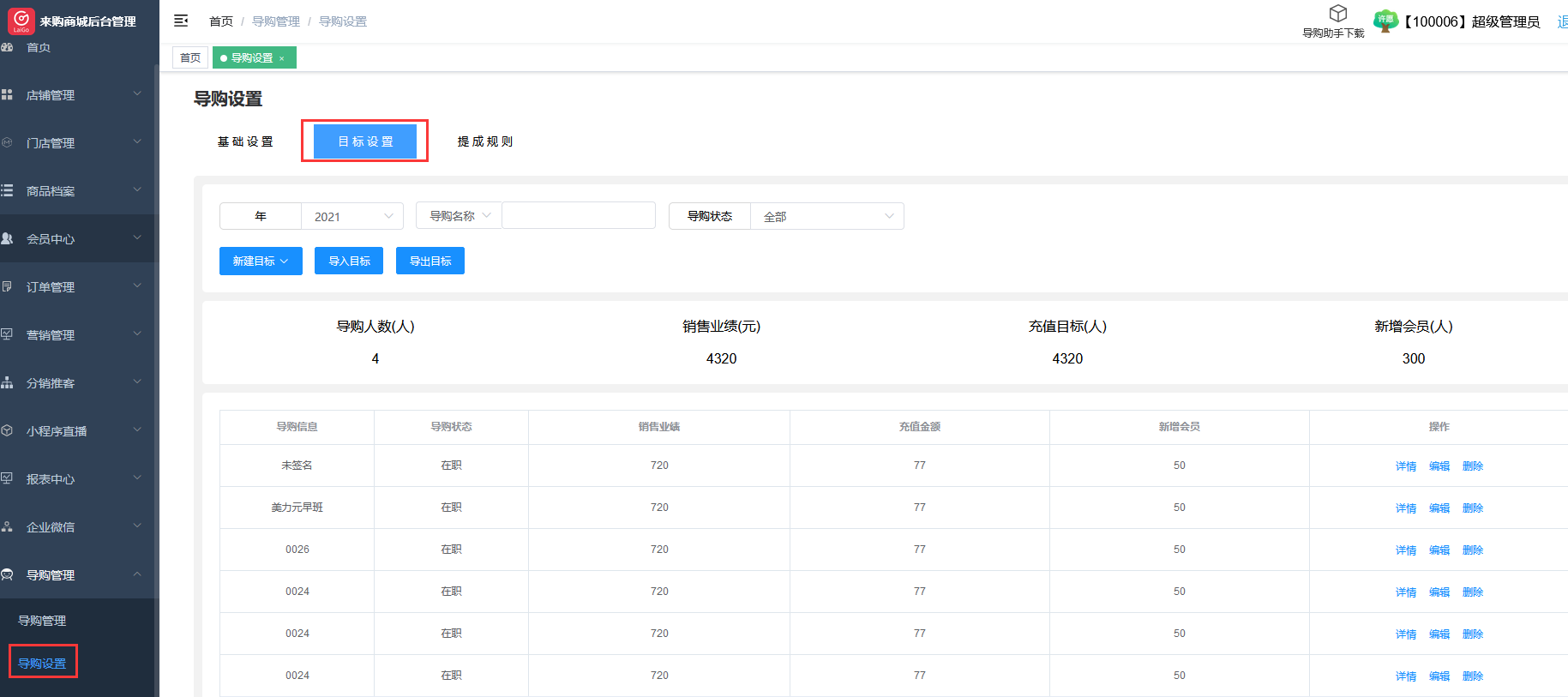Click the 店铺管理 grid icon in sidebar

click(x=7, y=94)
